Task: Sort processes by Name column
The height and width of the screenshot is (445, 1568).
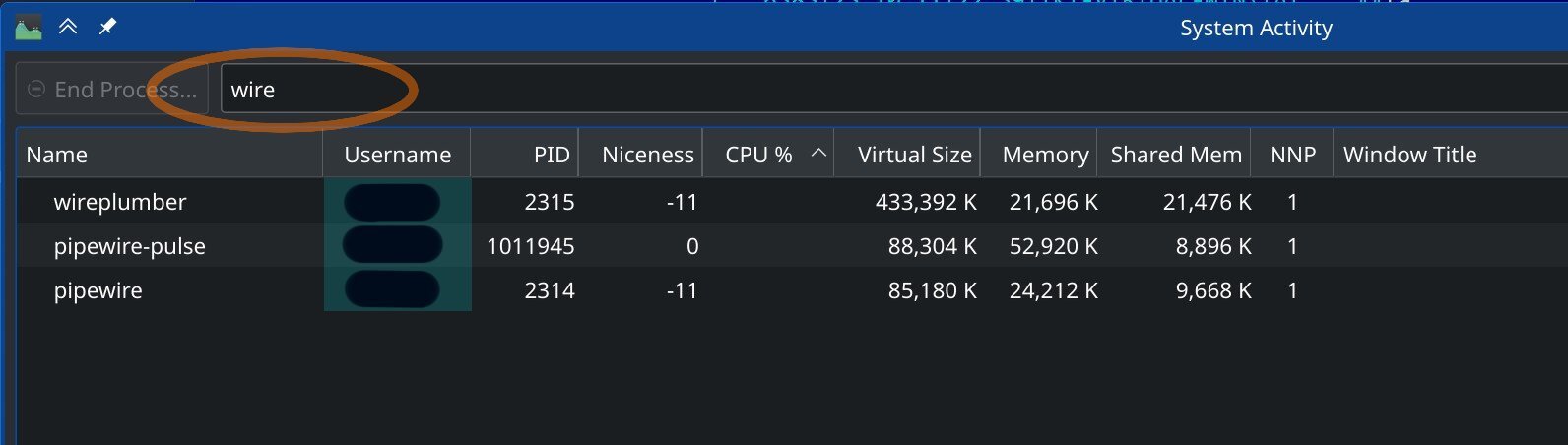Action: pyautogui.click(x=169, y=155)
